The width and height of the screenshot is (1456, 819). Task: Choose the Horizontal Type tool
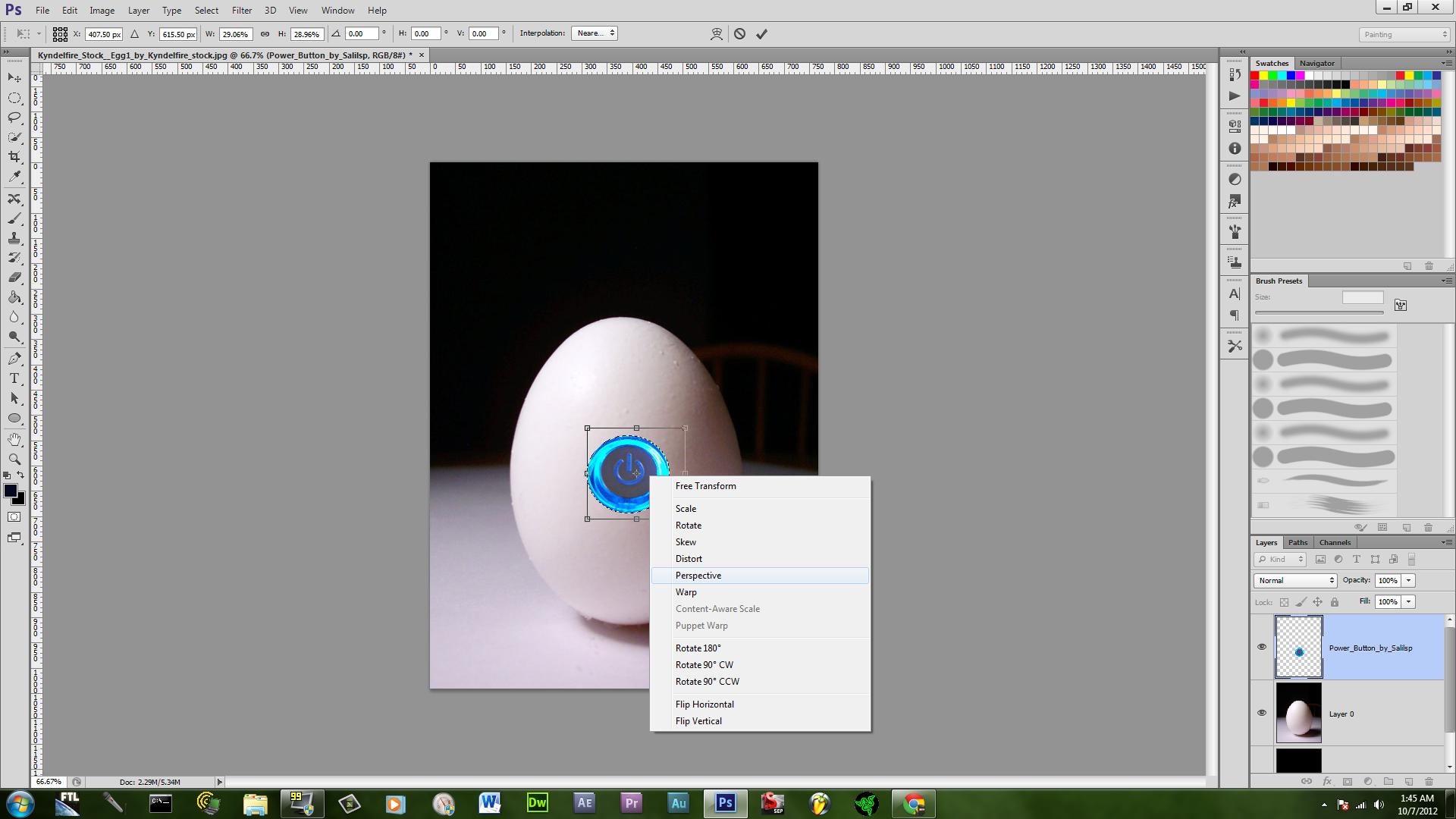coord(14,378)
